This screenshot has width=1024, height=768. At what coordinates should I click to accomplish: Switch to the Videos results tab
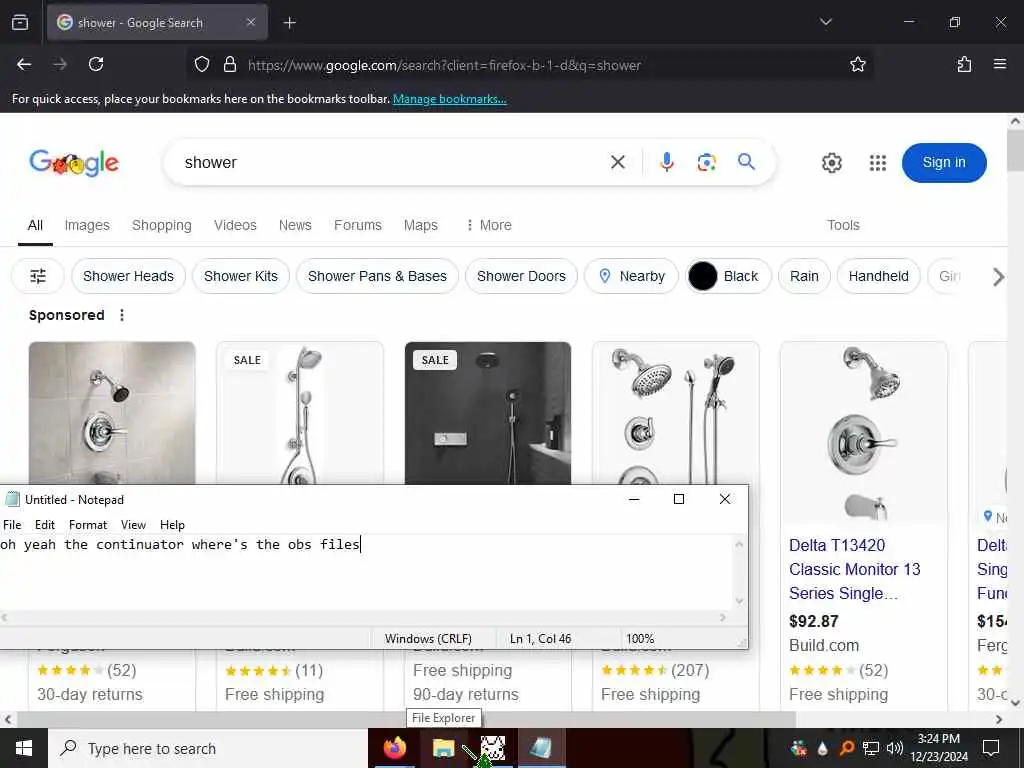coord(235,225)
